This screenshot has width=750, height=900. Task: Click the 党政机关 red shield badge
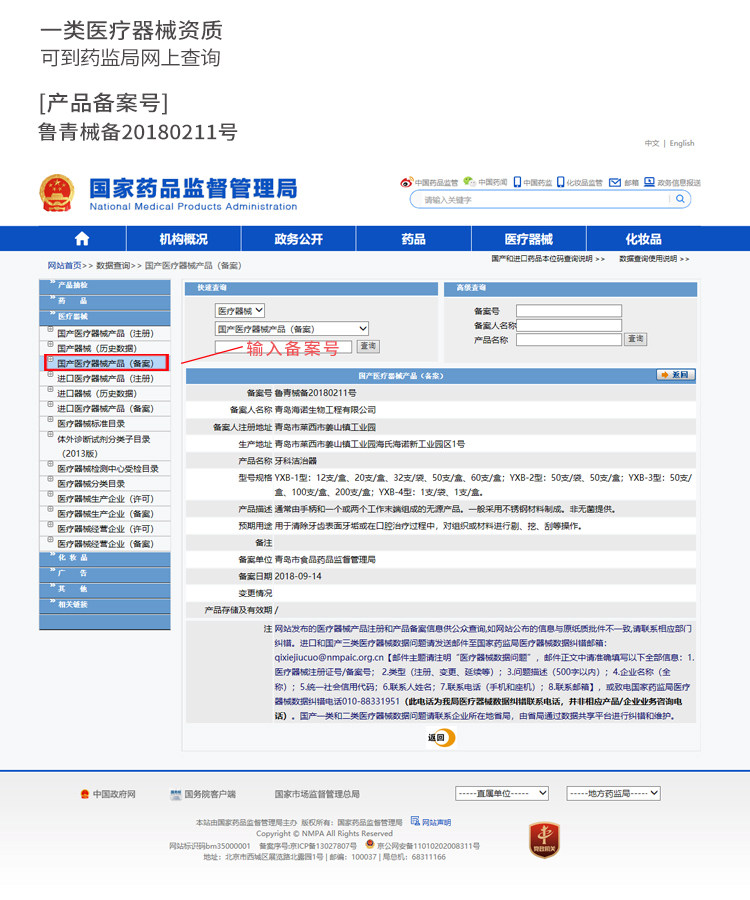click(545, 840)
